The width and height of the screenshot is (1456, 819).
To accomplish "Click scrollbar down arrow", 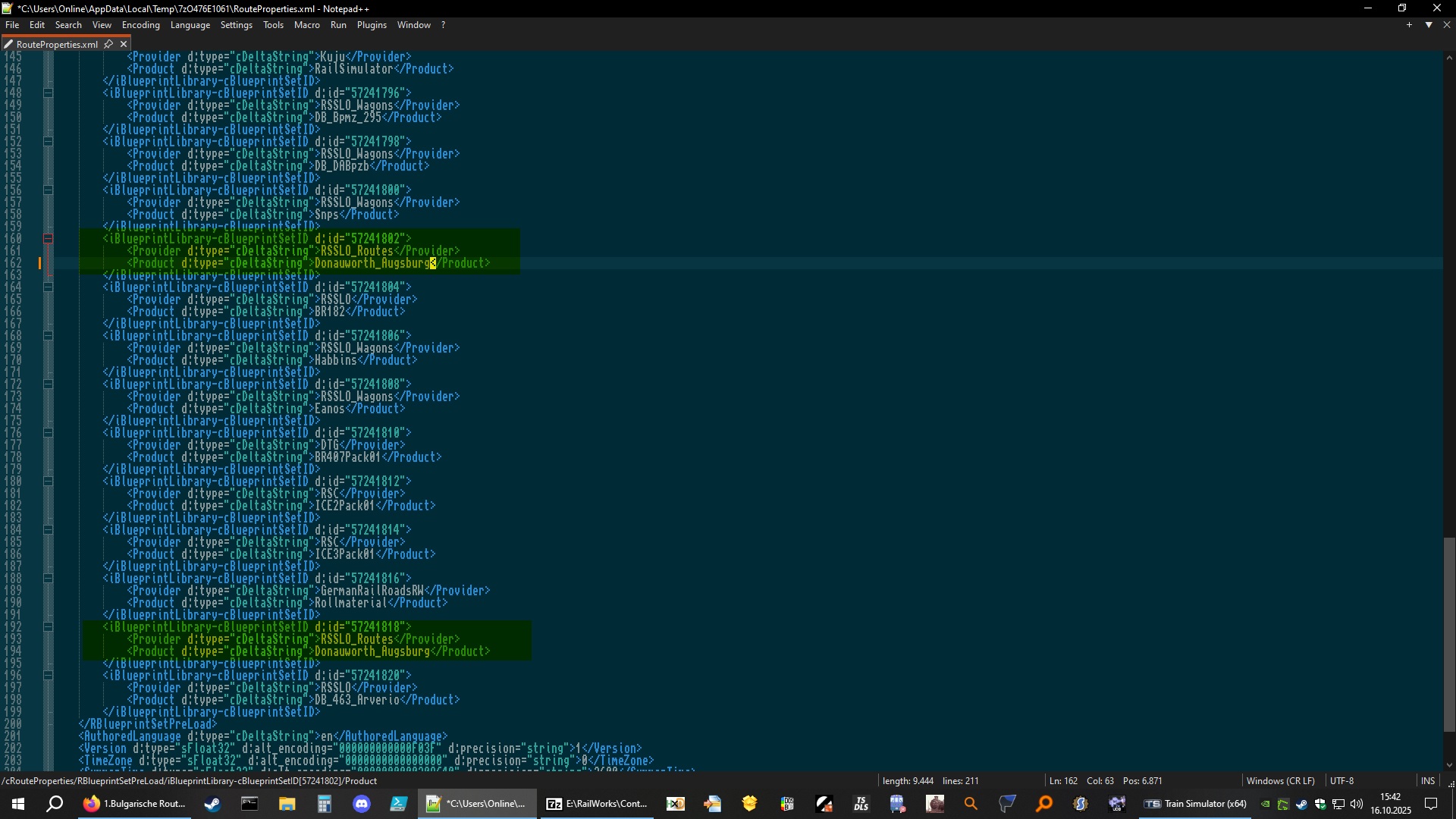I will 1449,765.
